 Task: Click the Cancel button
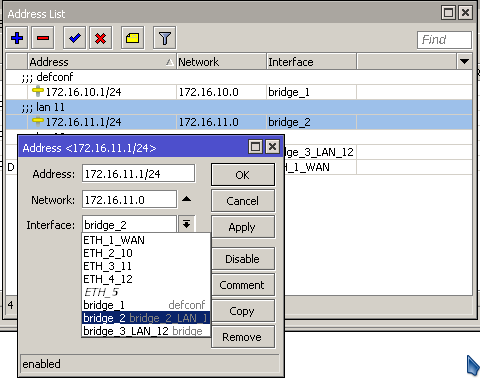[243, 201]
